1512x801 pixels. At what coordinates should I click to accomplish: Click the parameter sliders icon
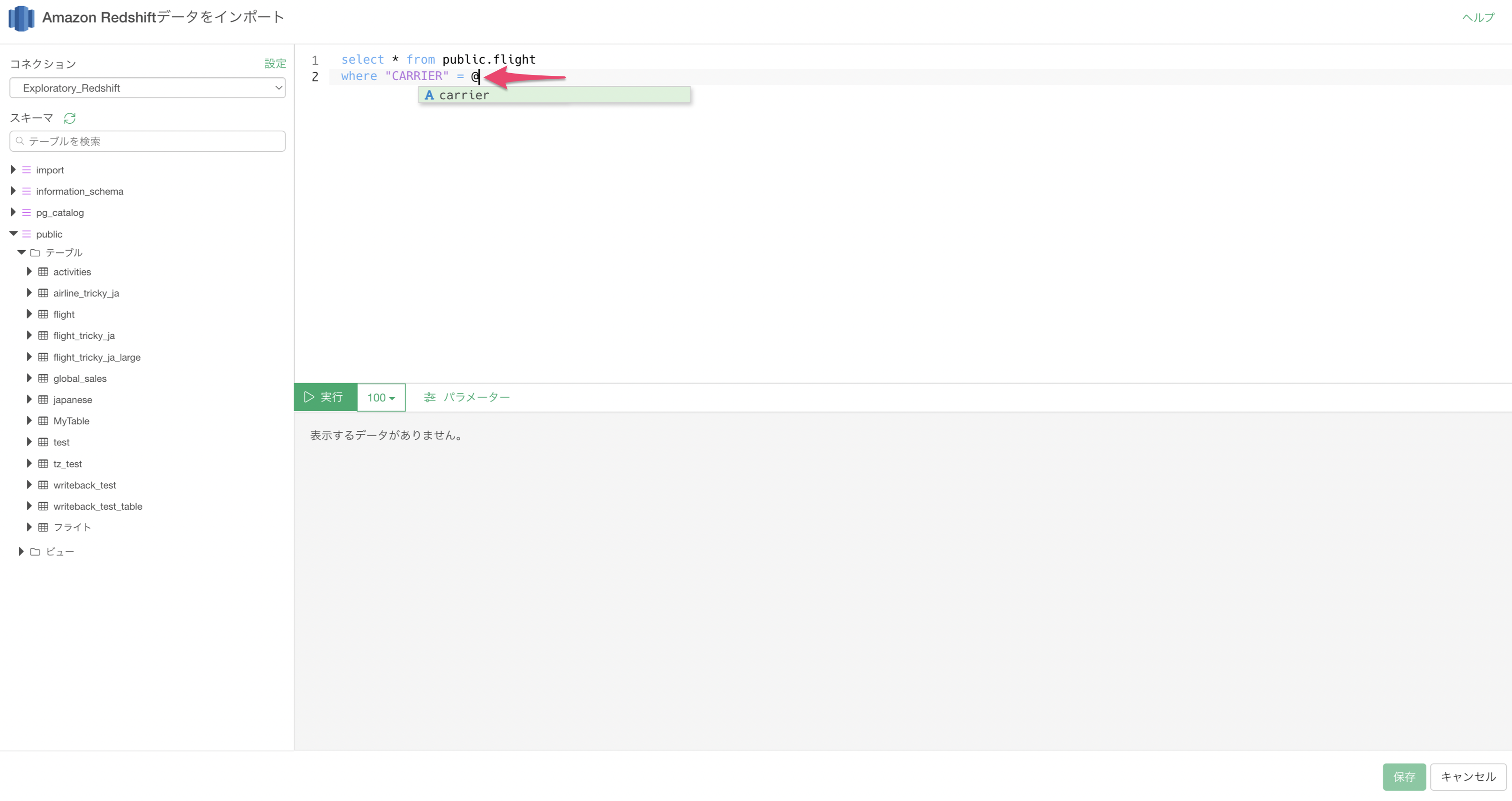point(430,397)
